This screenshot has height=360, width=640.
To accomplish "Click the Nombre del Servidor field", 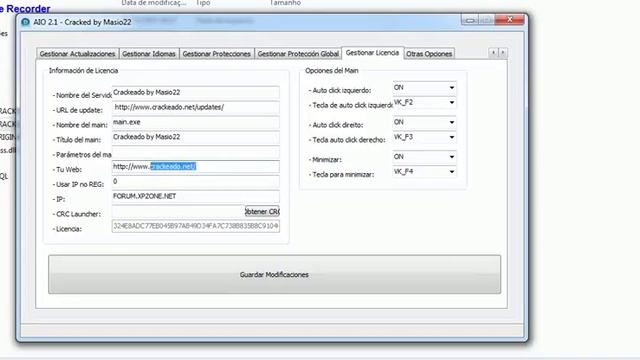I will point(196,93).
